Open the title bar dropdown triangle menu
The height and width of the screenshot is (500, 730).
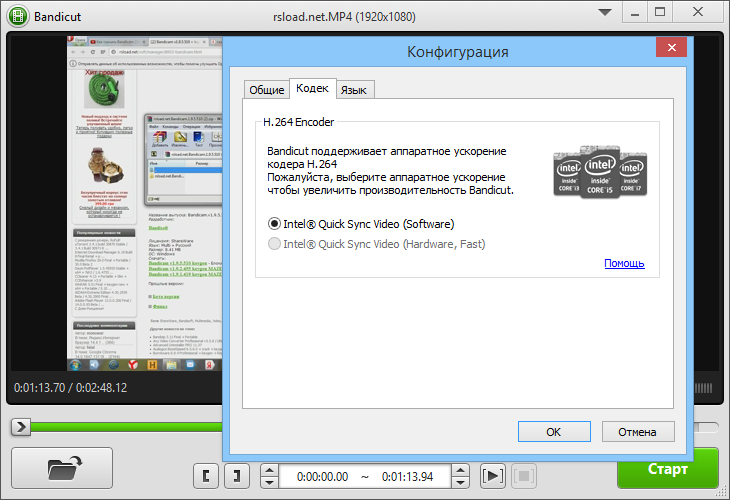click(x=605, y=13)
